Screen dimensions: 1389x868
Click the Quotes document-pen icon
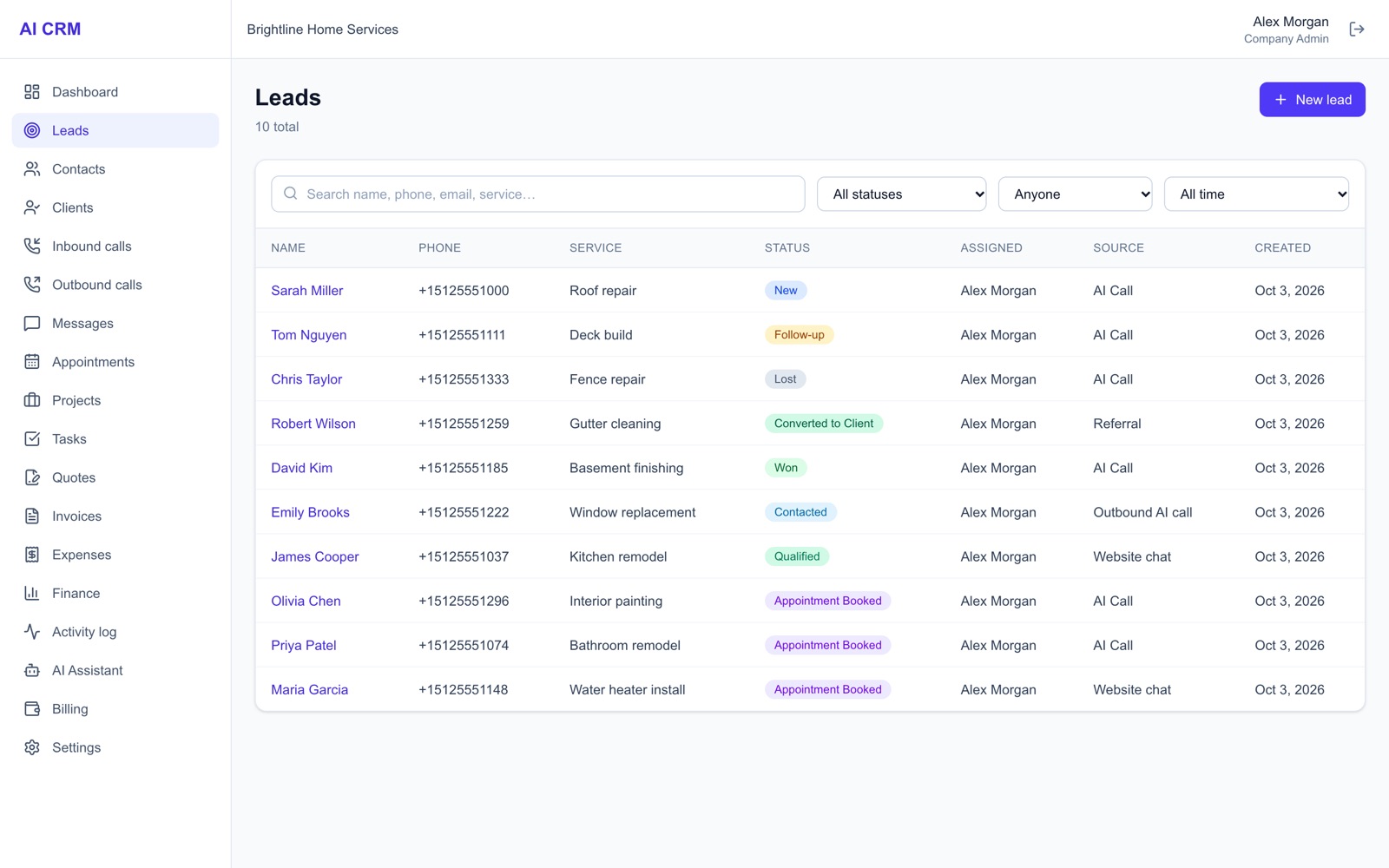32,477
